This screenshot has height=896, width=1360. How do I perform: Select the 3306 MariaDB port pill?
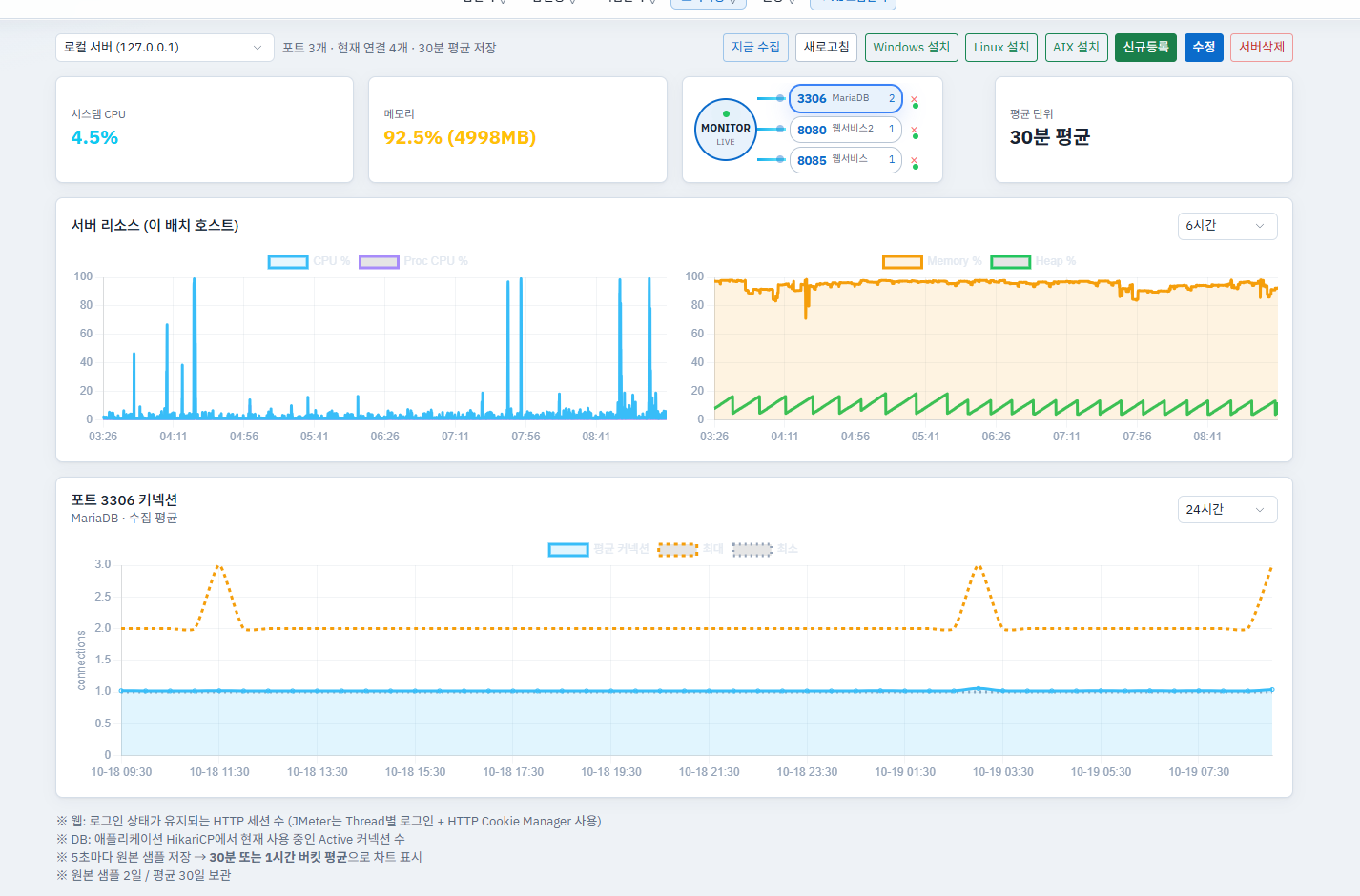coord(845,98)
